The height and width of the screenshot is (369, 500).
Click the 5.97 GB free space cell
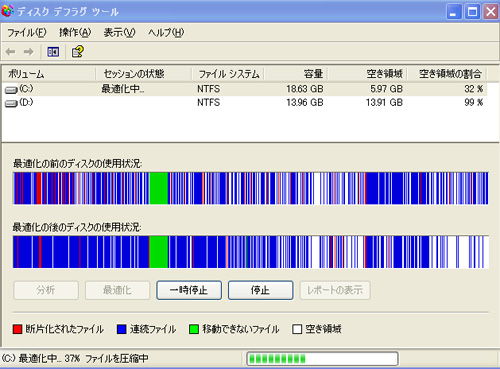386,89
